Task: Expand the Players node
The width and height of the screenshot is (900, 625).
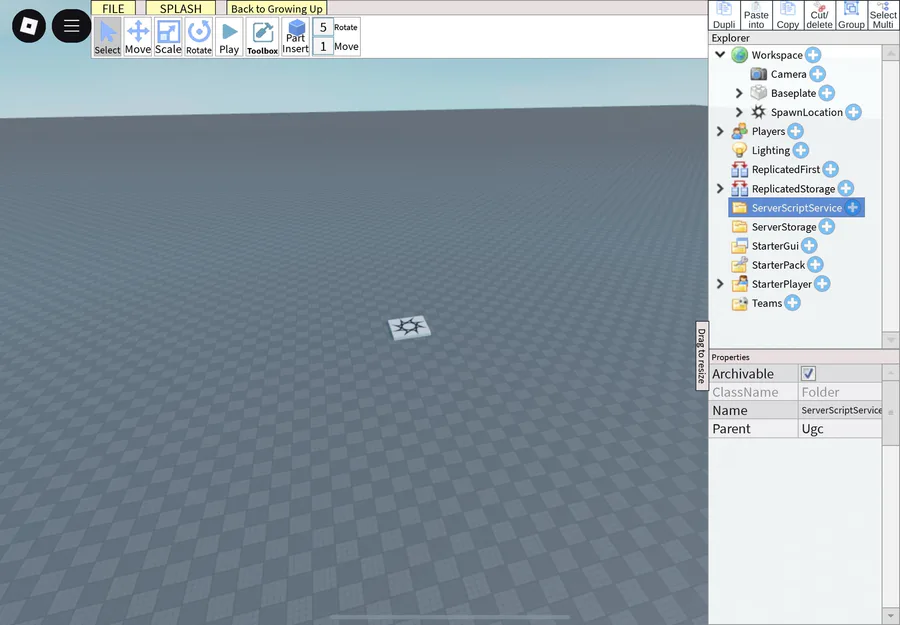Action: coord(720,131)
